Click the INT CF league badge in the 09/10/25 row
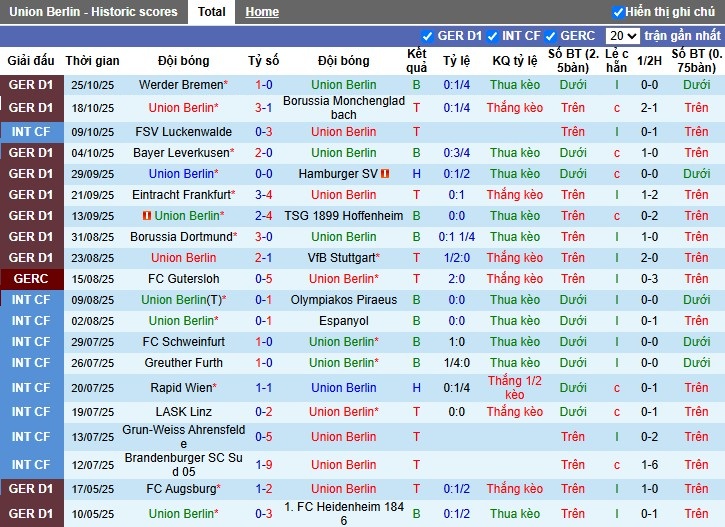 [x=31, y=132]
